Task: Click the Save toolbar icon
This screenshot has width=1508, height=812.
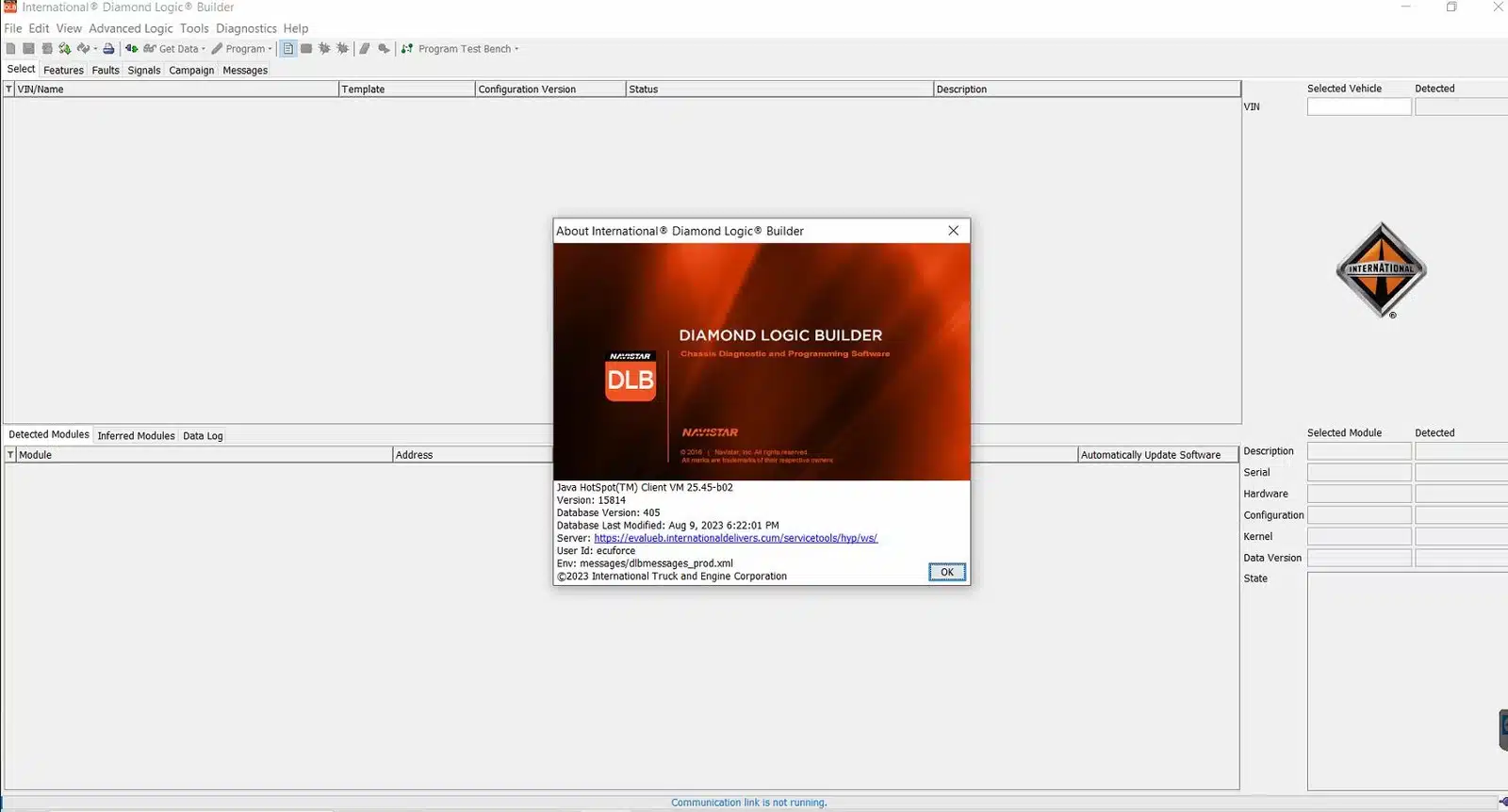Action: click(x=28, y=49)
